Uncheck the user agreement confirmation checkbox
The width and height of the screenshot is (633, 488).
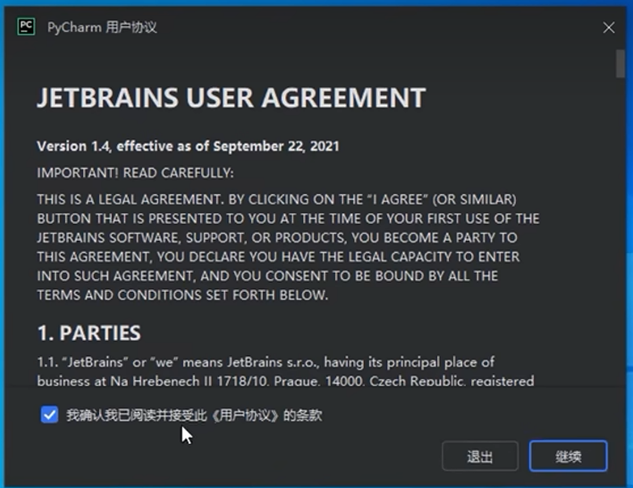point(49,415)
